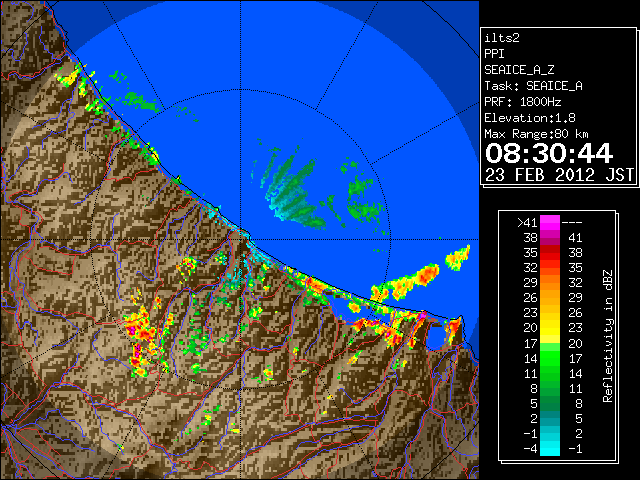Click the SEAICE_A_Z product label
The width and height of the screenshot is (640, 480).
519,70
